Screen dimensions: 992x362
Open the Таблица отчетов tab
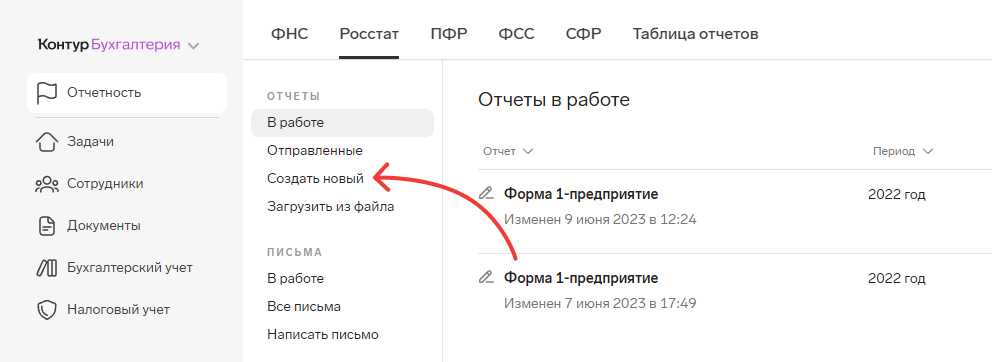click(x=695, y=34)
